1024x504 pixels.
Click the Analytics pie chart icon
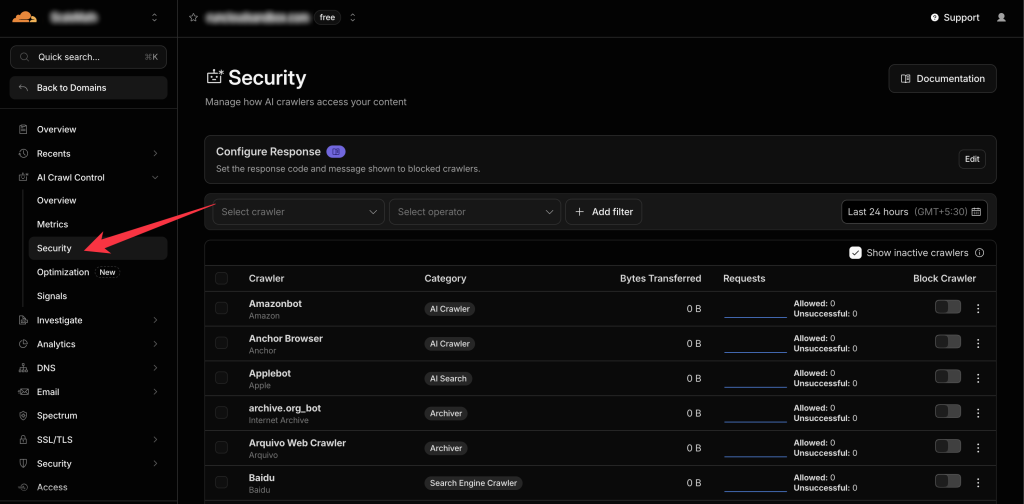point(24,344)
